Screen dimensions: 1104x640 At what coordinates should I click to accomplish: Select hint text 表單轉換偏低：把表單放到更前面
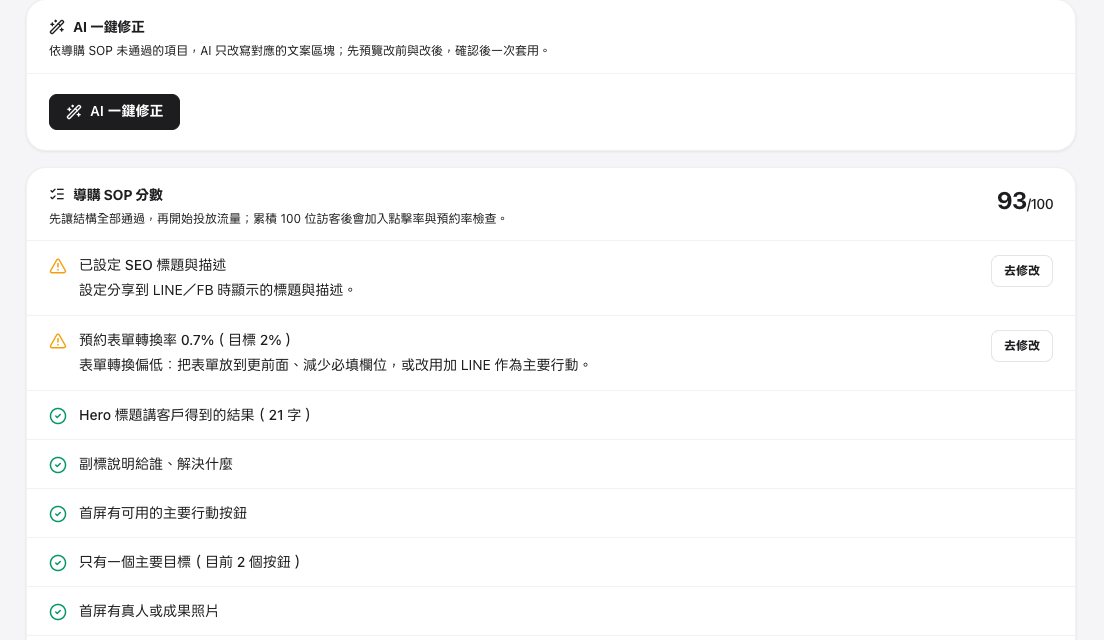[x=334, y=365]
